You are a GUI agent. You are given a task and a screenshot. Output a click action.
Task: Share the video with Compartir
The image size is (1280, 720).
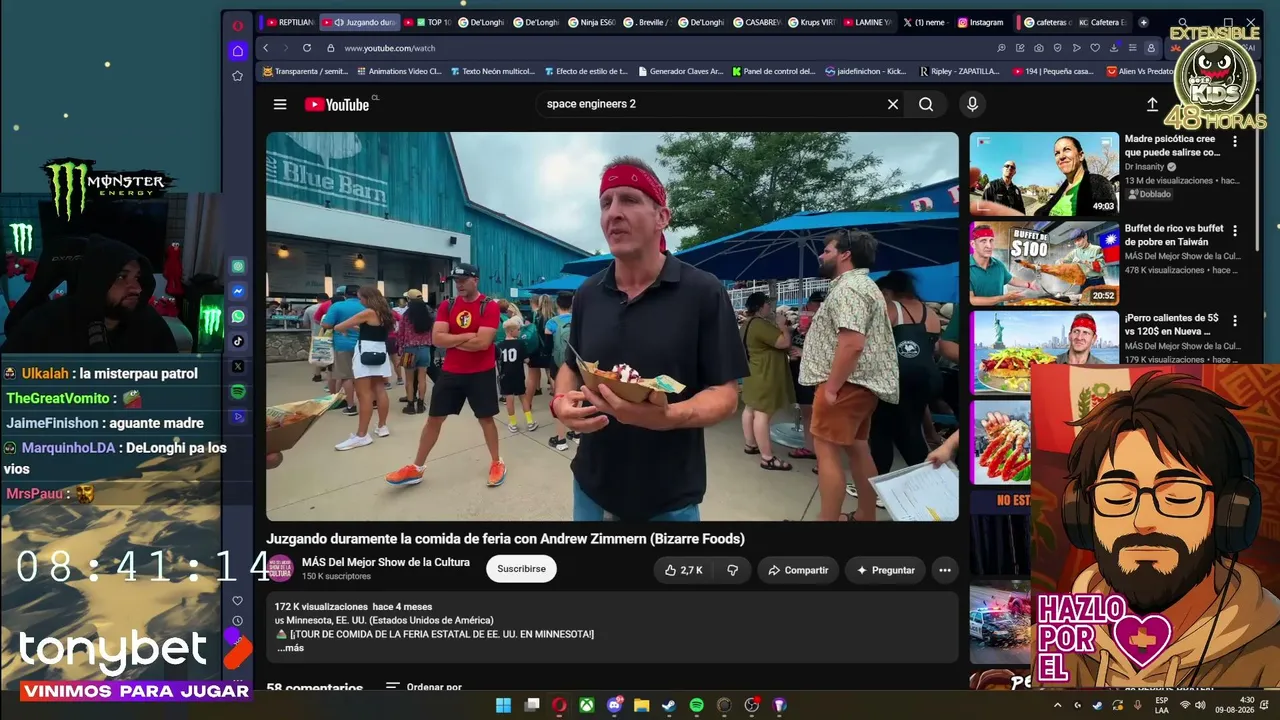click(x=797, y=570)
